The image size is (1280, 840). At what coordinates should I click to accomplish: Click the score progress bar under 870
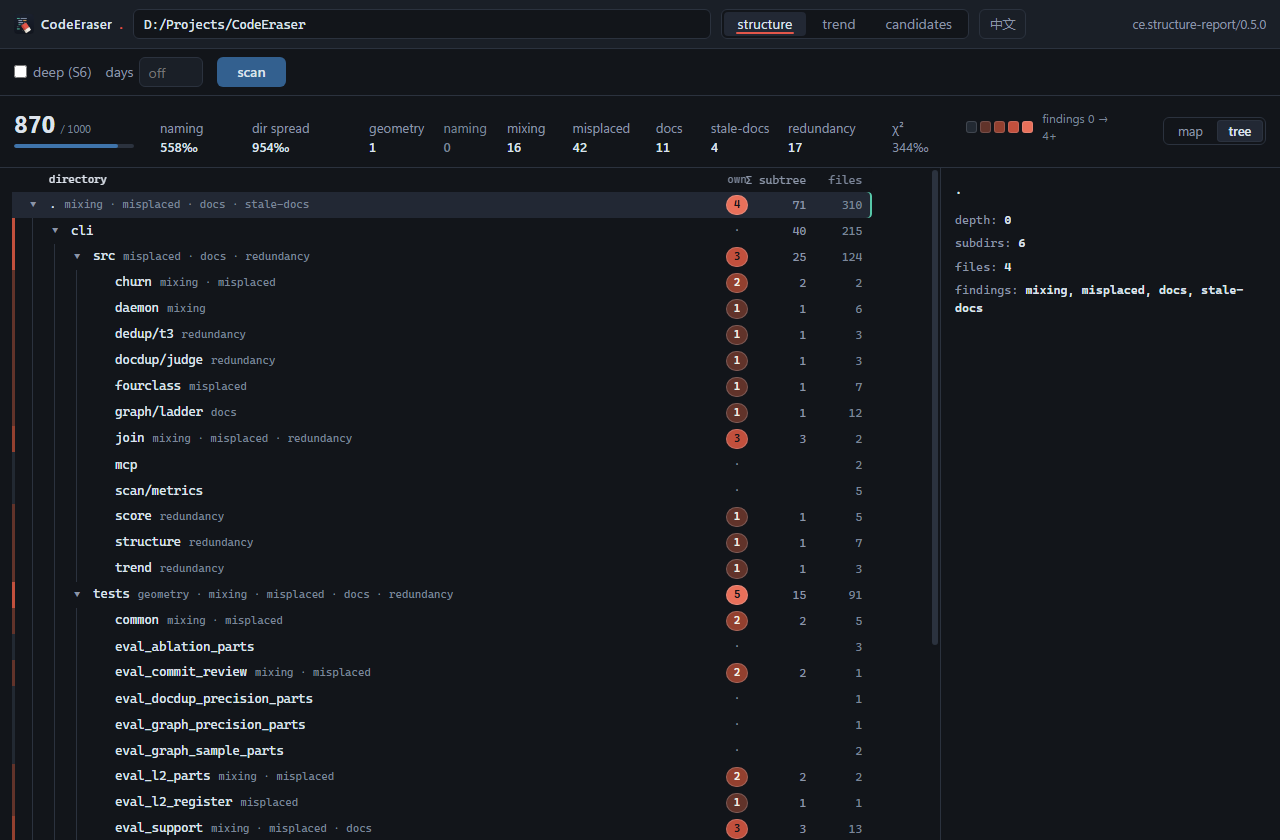tap(74, 146)
